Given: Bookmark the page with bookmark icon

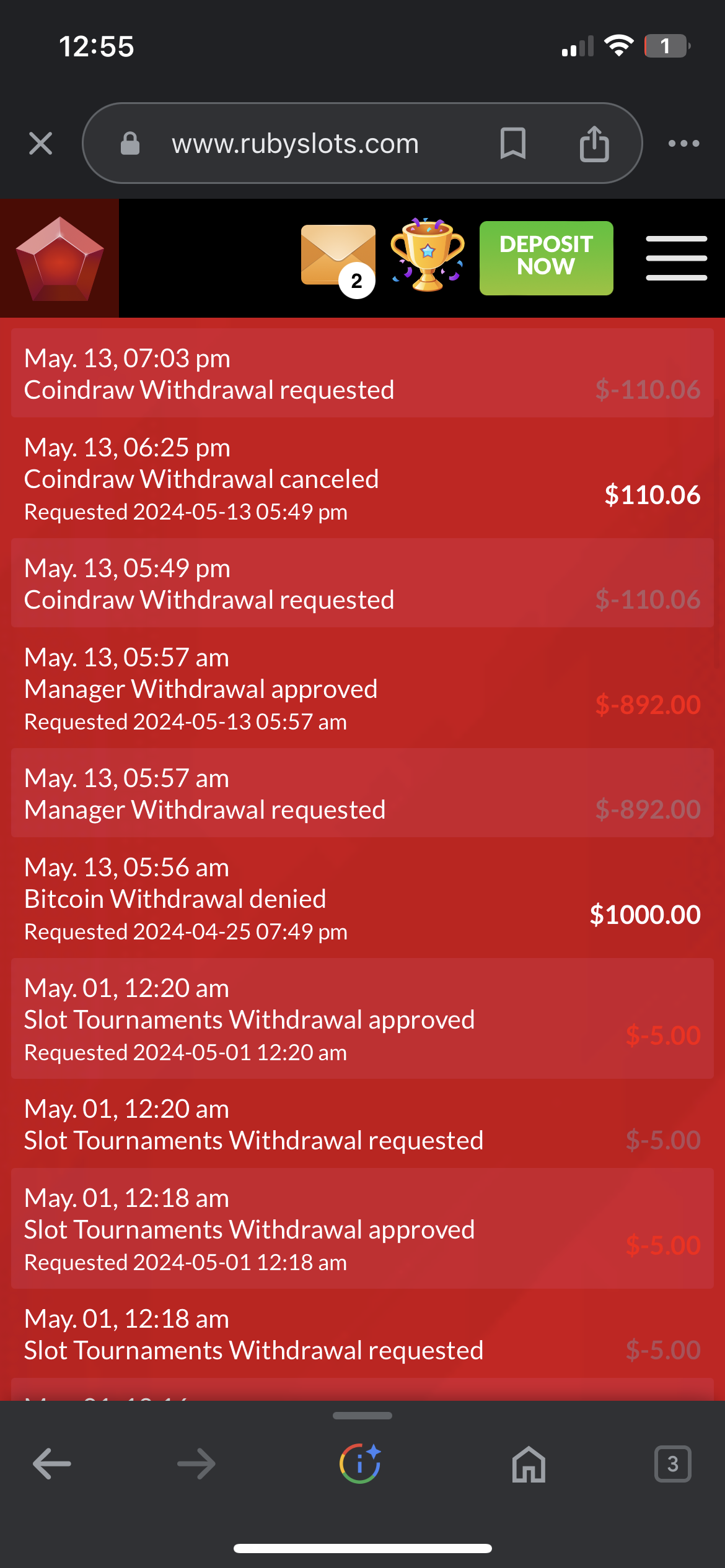Looking at the screenshot, I should pyautogui.click(x=512, y=144).
